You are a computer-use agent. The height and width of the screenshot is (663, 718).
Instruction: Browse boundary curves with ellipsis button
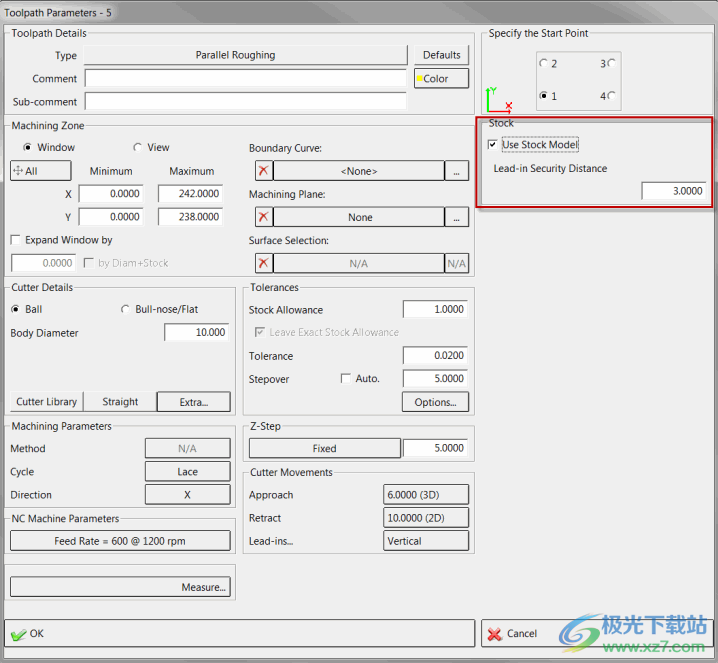(457, 171)
